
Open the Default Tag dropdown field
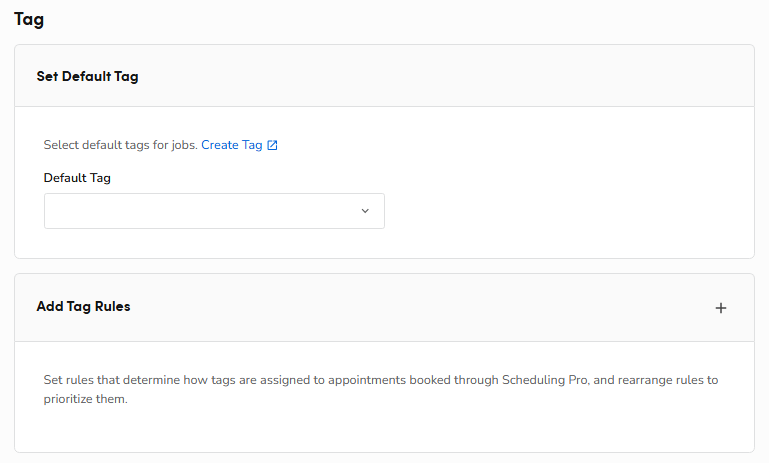click(200, 211)
